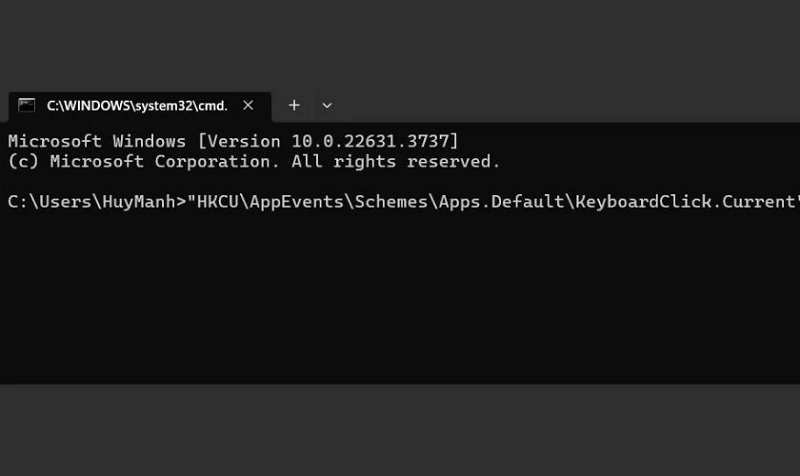800x476 pixels.
Task: Click the gray background below the terminal window
Action: coord(400,430)
